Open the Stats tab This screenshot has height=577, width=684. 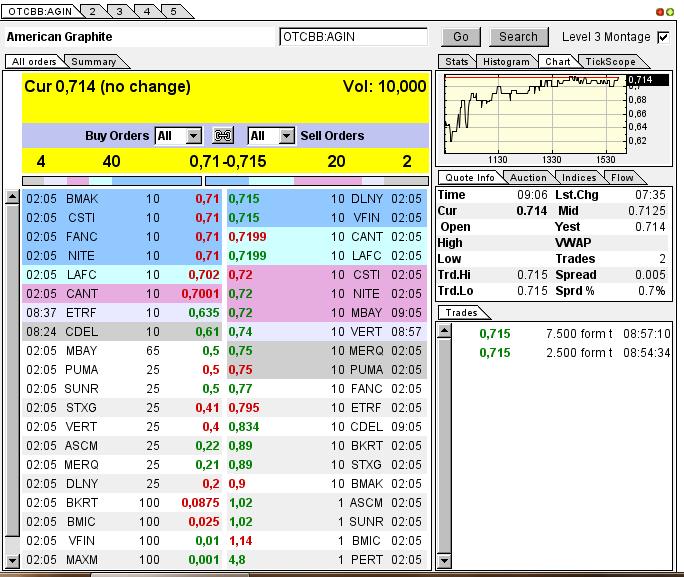456,62
